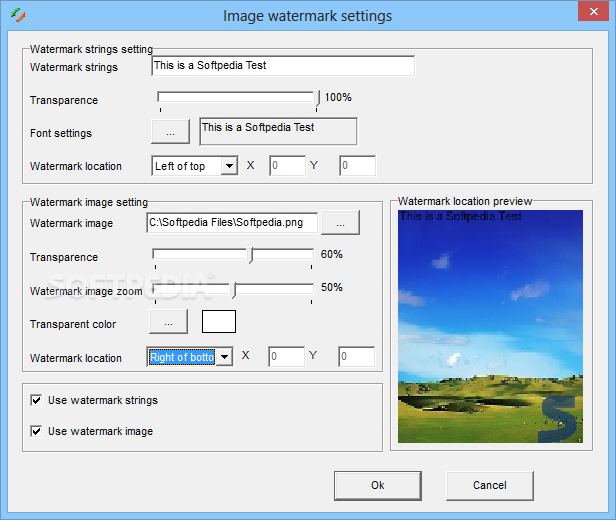Viewport: 616px width, 520px height.
Task: Click the 'Watermark image zoom' label
Action: click(x=86, y=291)
